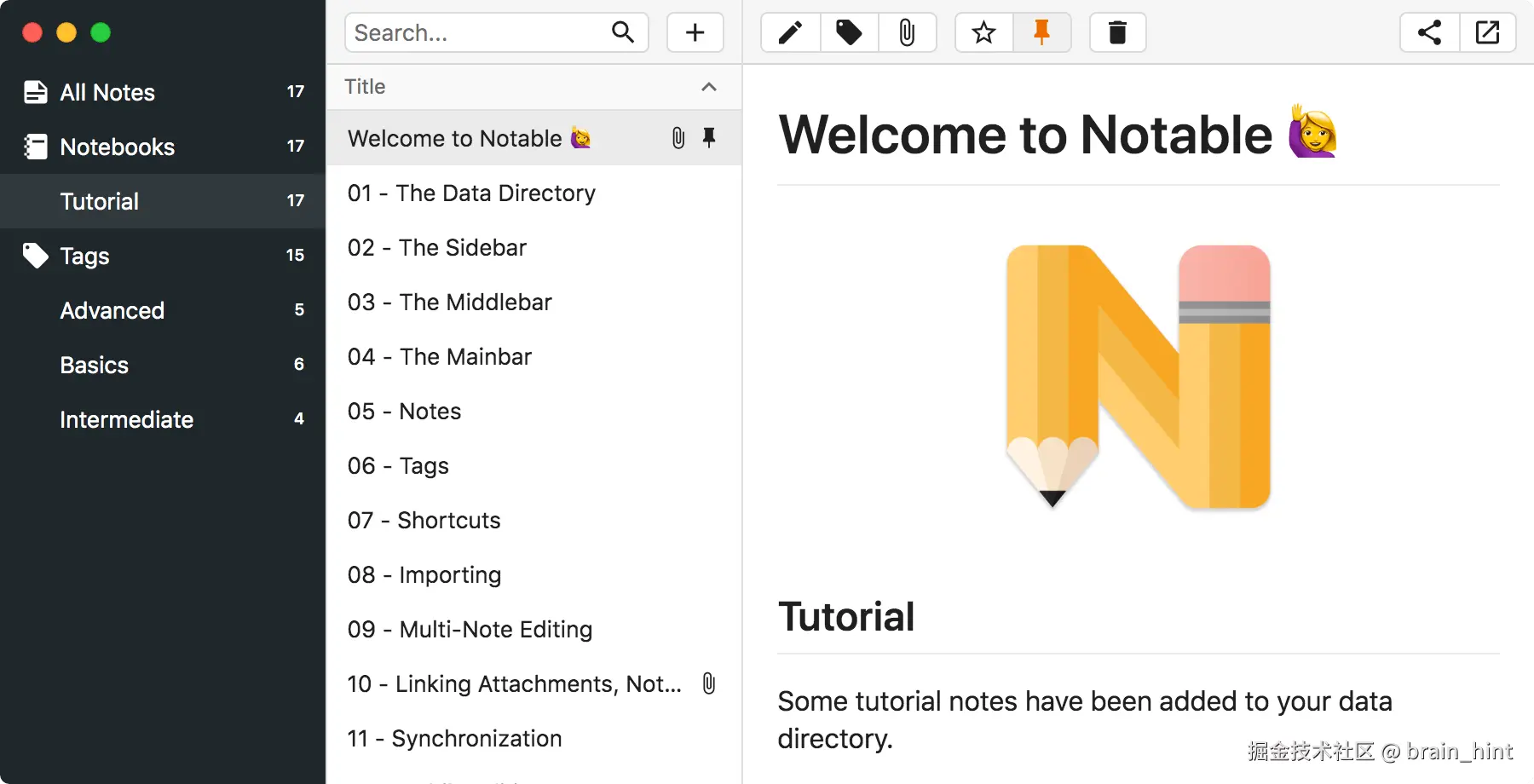Open note 09 - Multi-Note Editing
This screenshot has height=784, width=1534.
click(x=534, y=629)
